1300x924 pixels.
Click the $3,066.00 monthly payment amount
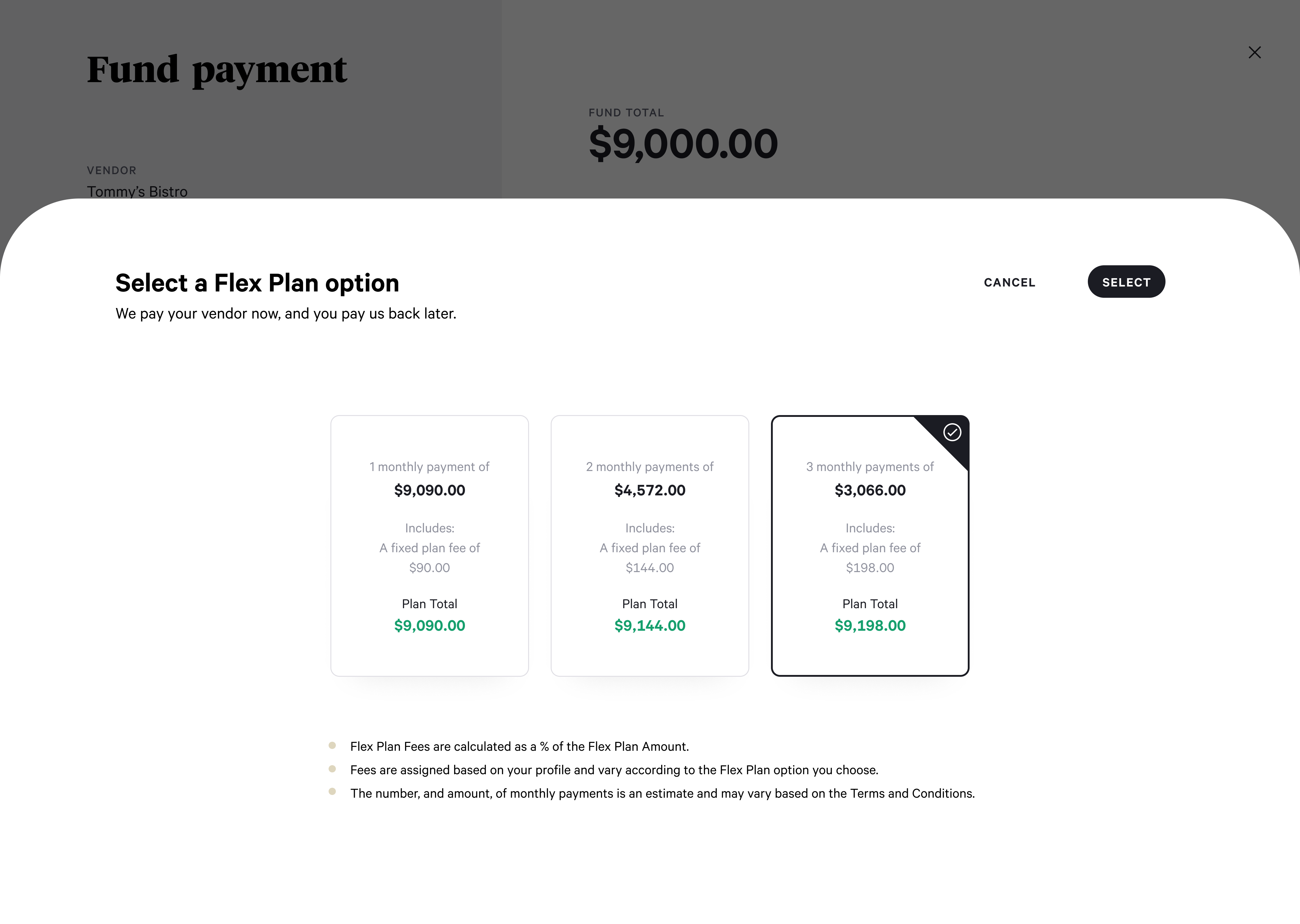click(x=870, y=490)
